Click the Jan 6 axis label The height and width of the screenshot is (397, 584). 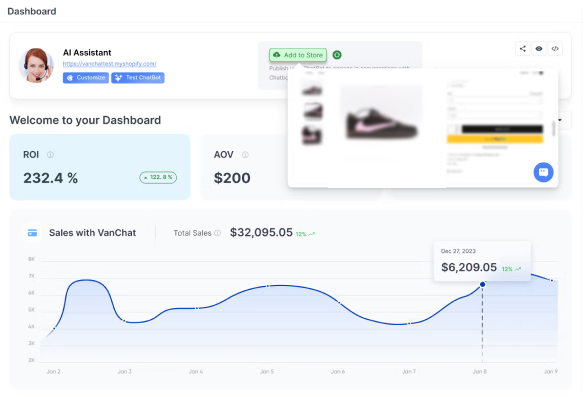pos(338,371)
